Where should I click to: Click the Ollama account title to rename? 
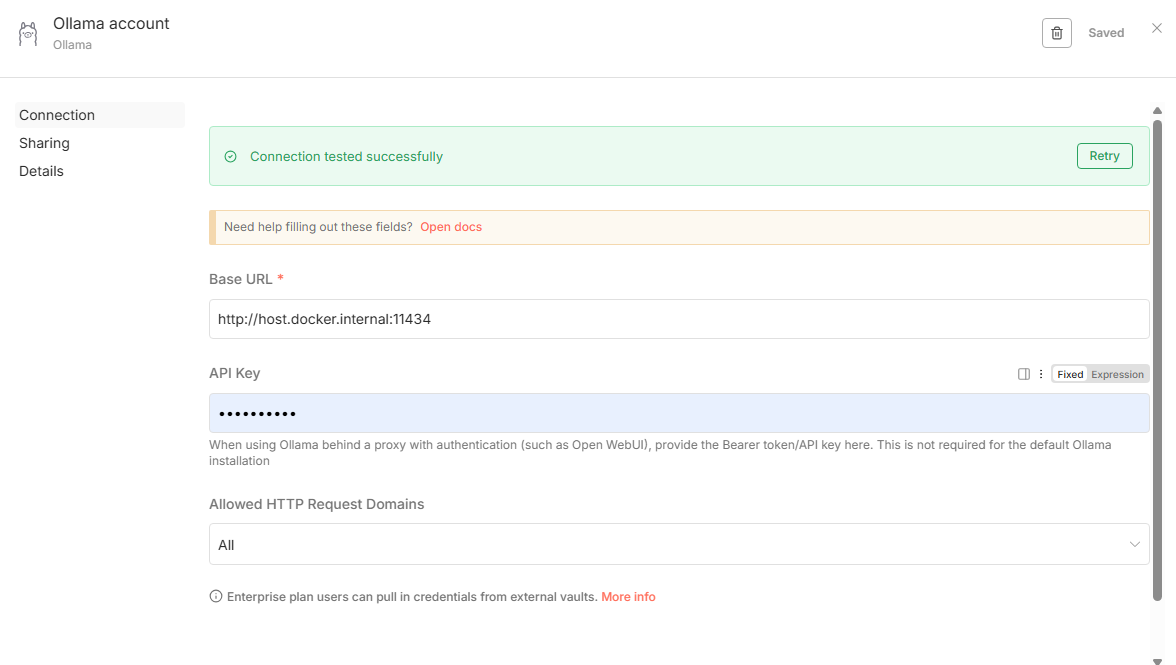[x=111, y=23]
